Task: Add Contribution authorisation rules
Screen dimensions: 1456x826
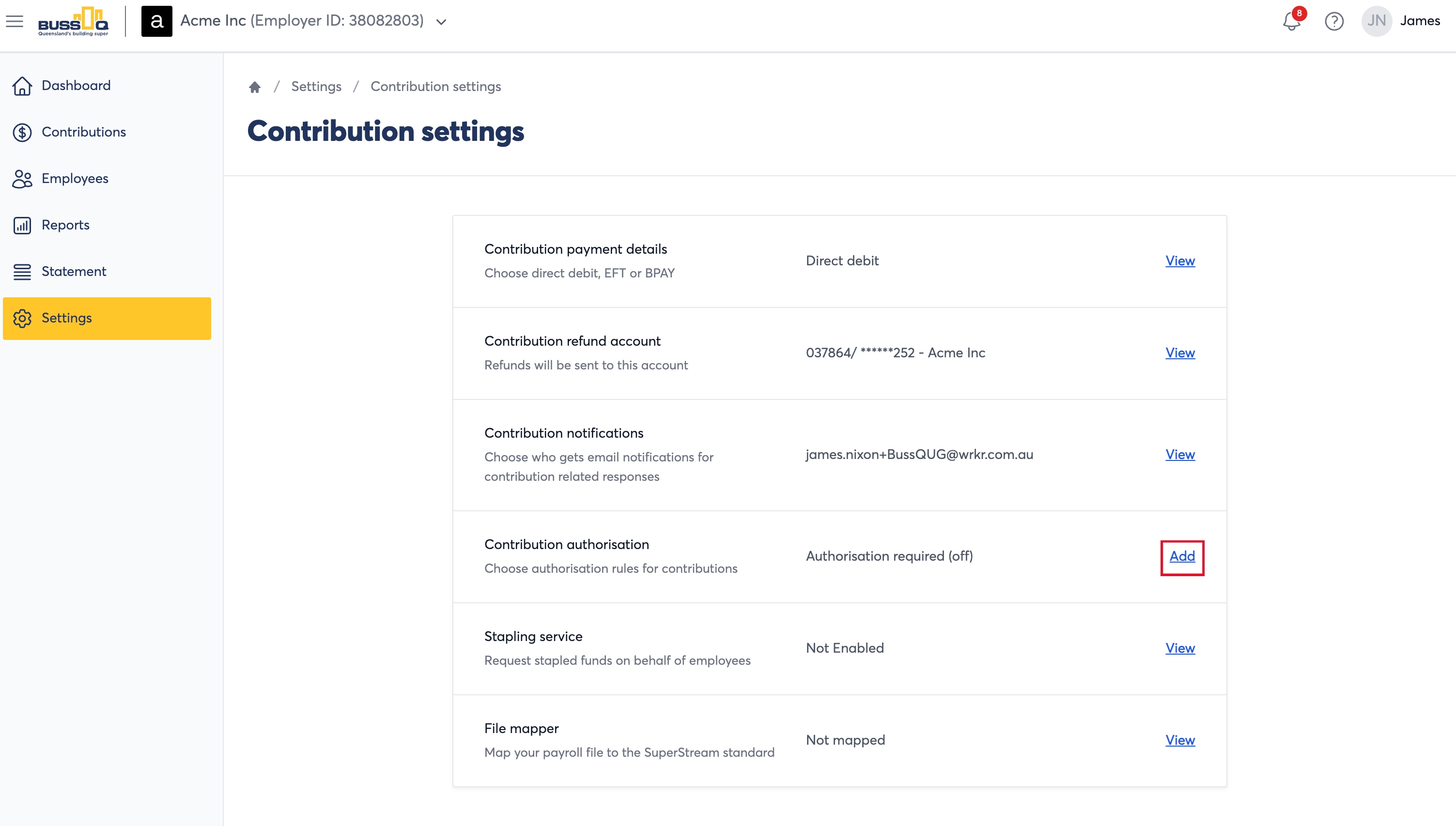Action: 1182,556
